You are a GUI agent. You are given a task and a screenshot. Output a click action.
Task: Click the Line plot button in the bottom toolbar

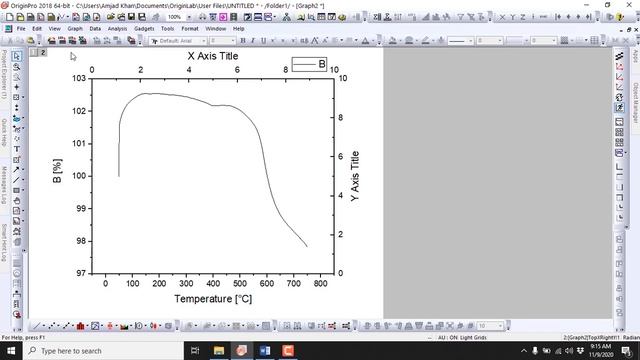click(x=36, y=326)
